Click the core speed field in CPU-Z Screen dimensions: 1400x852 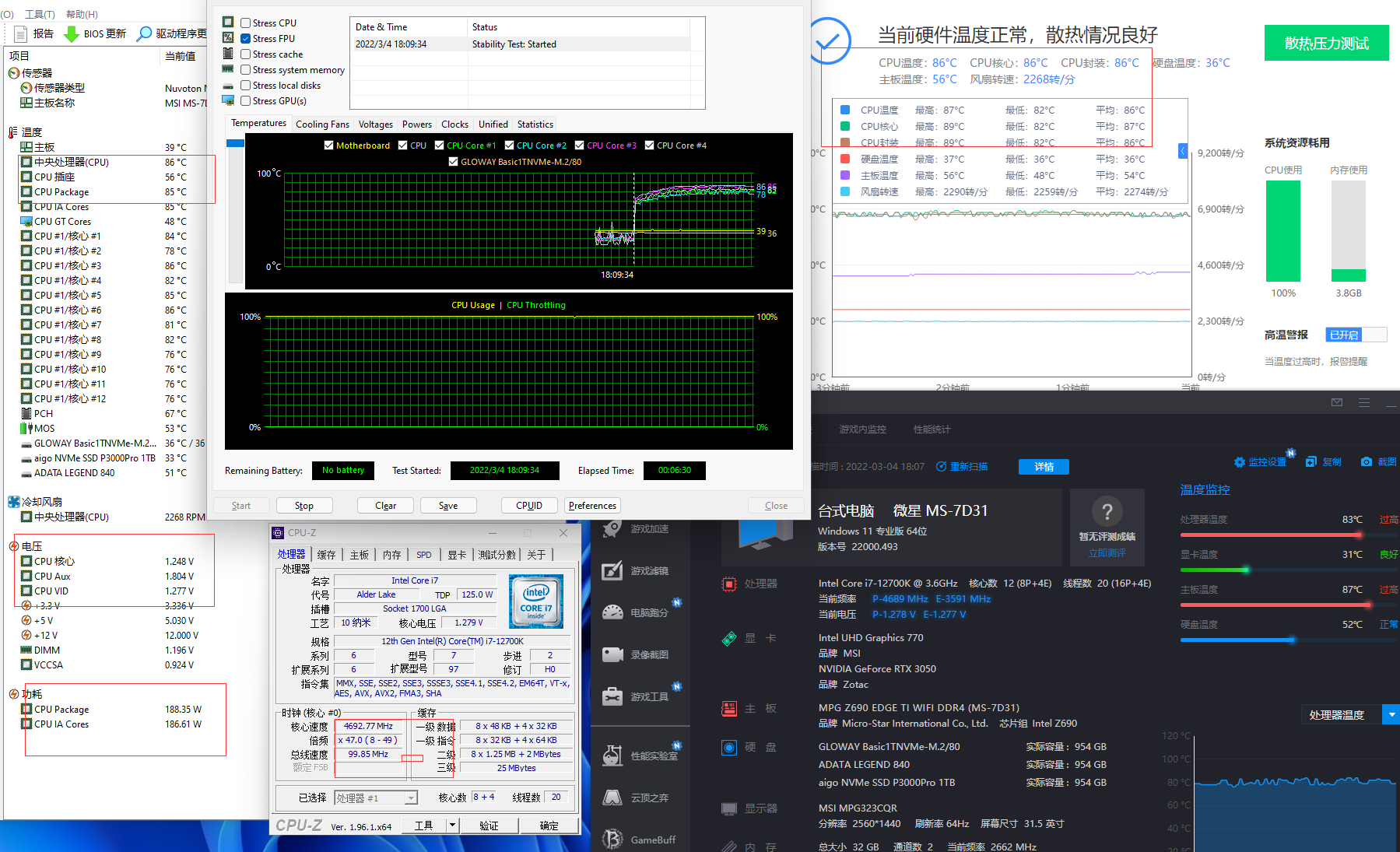point(369,726)
